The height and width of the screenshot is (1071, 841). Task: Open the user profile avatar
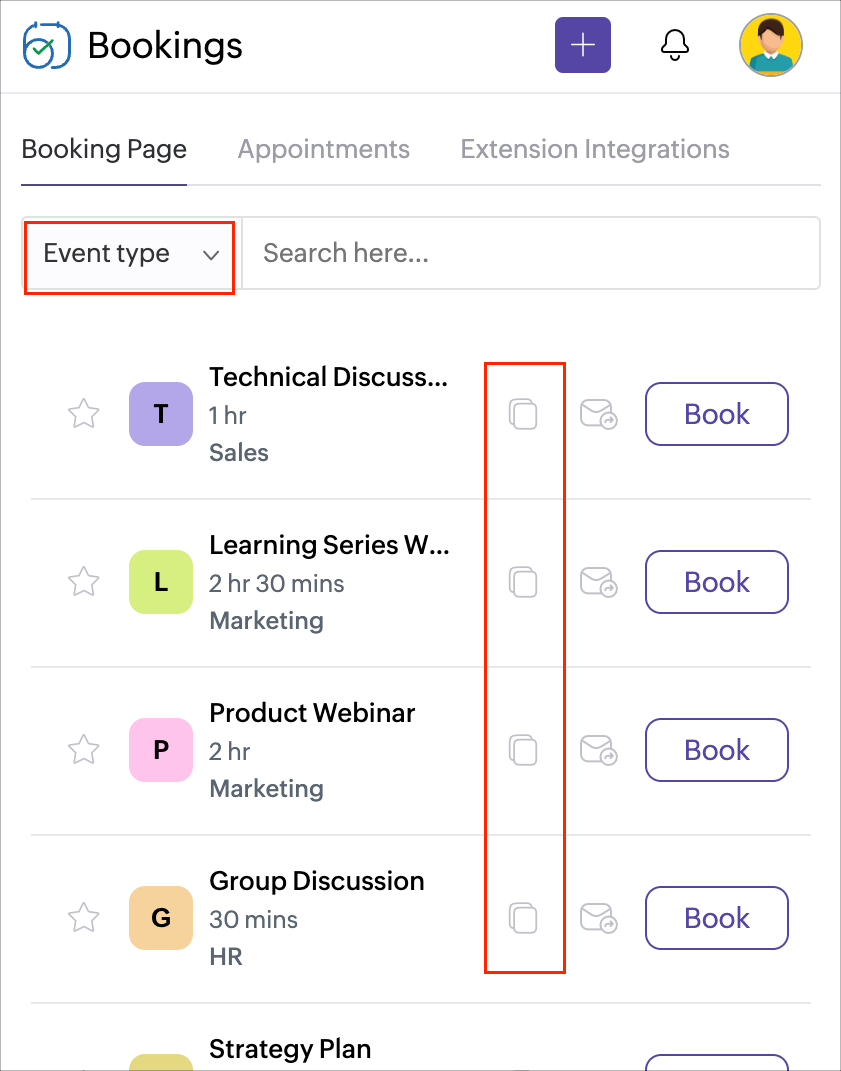click(771, 45)
